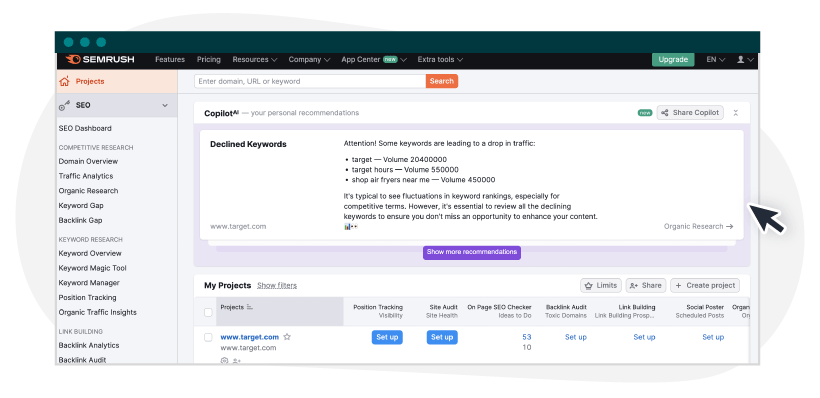820x398 pixels.
Task: Open the Features menu item
Action: [x=170, y=60]
